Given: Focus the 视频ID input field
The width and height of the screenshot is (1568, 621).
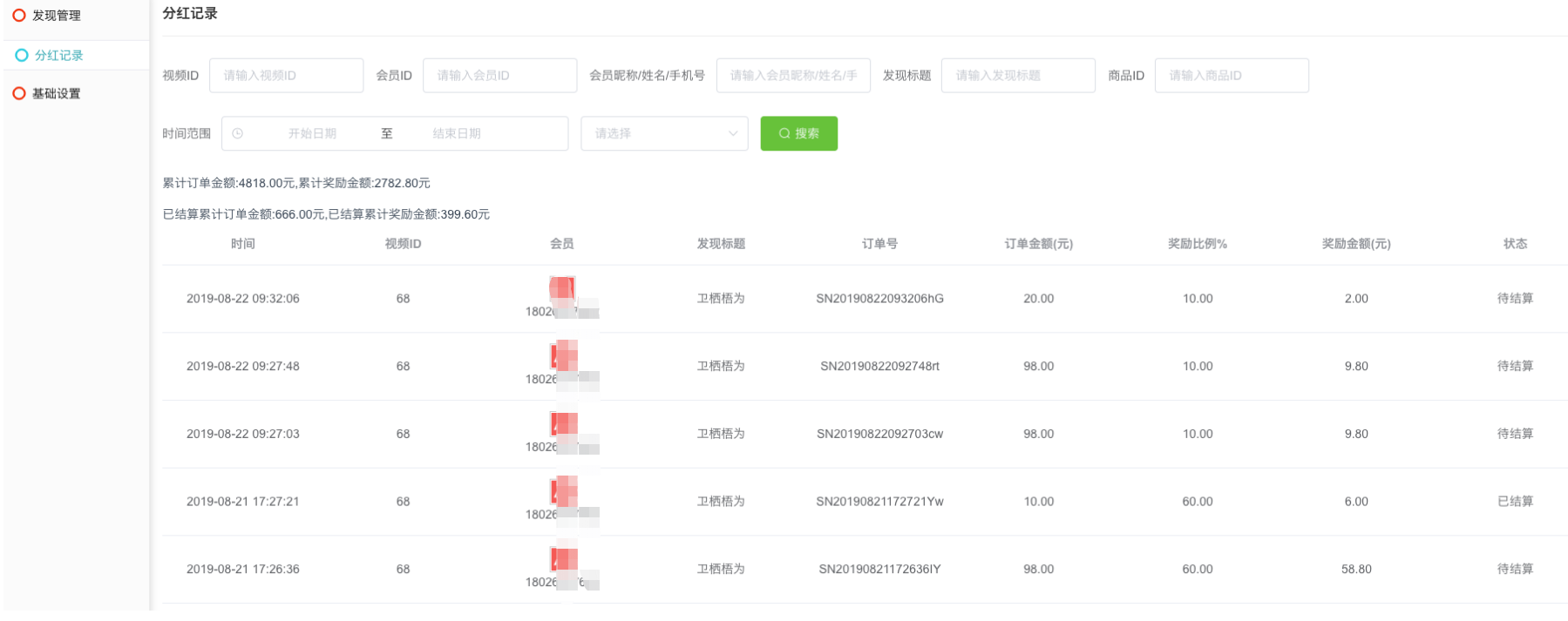Looking at the screenshot, I should click(286, 76).
